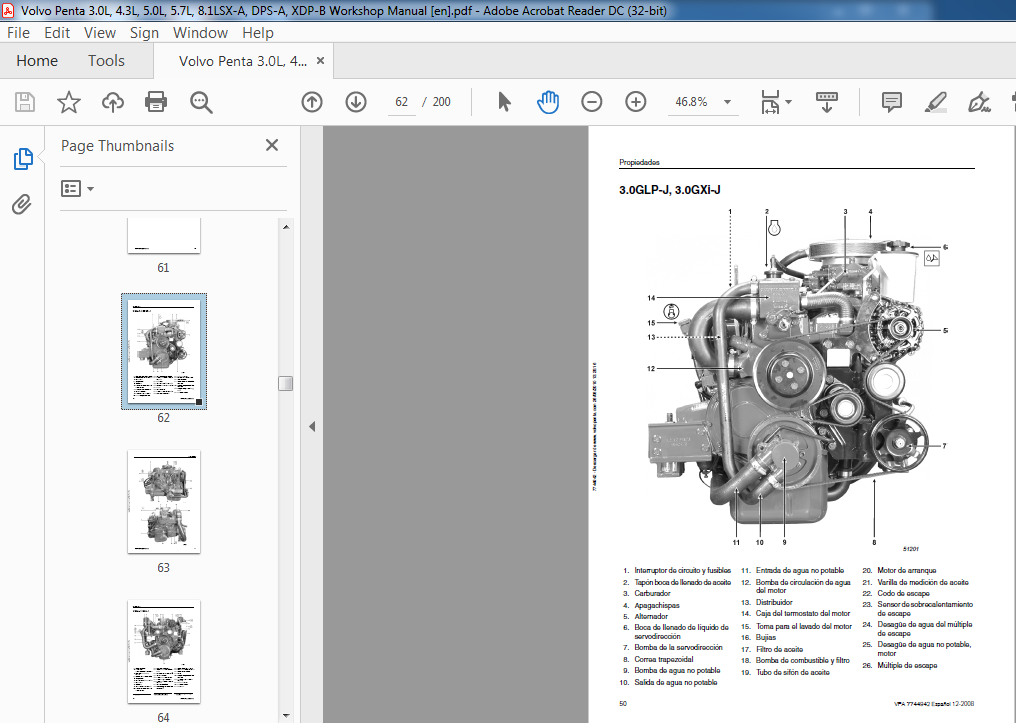
Task: Print the document using the printer icon
Action: point(156,102)
